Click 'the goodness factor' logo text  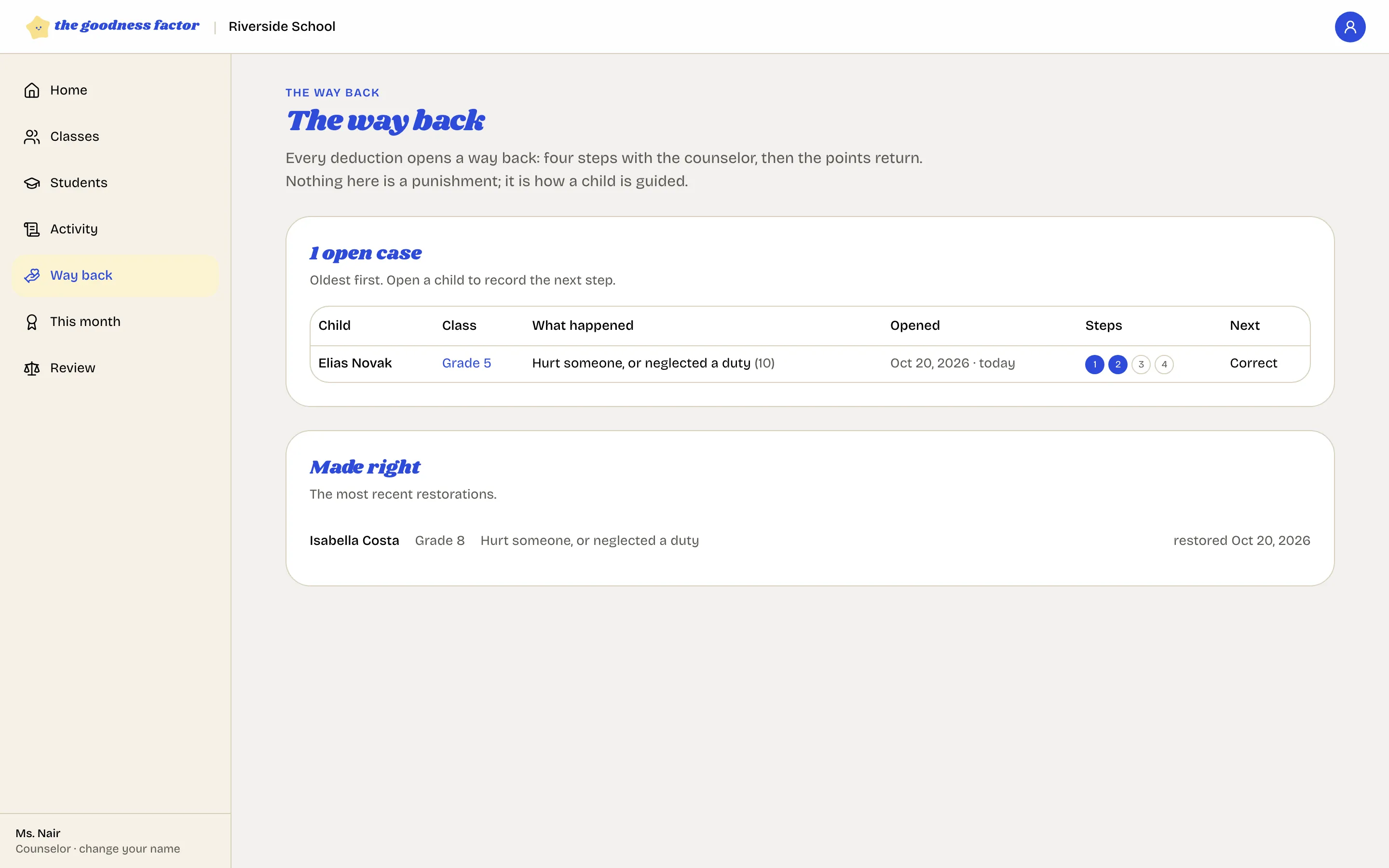click(127, 26)
